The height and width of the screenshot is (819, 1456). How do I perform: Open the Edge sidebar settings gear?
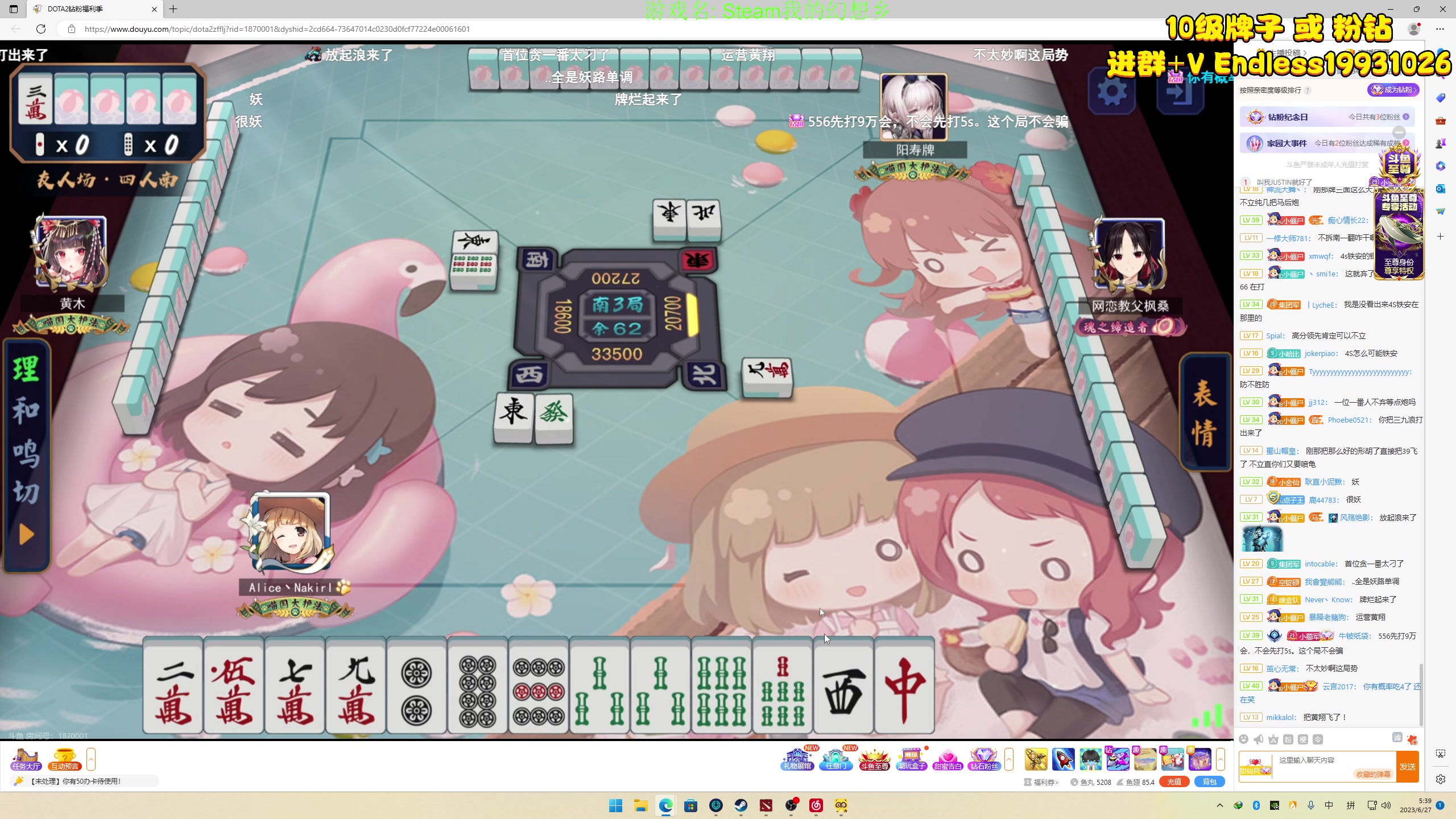tap(1440, 779)
